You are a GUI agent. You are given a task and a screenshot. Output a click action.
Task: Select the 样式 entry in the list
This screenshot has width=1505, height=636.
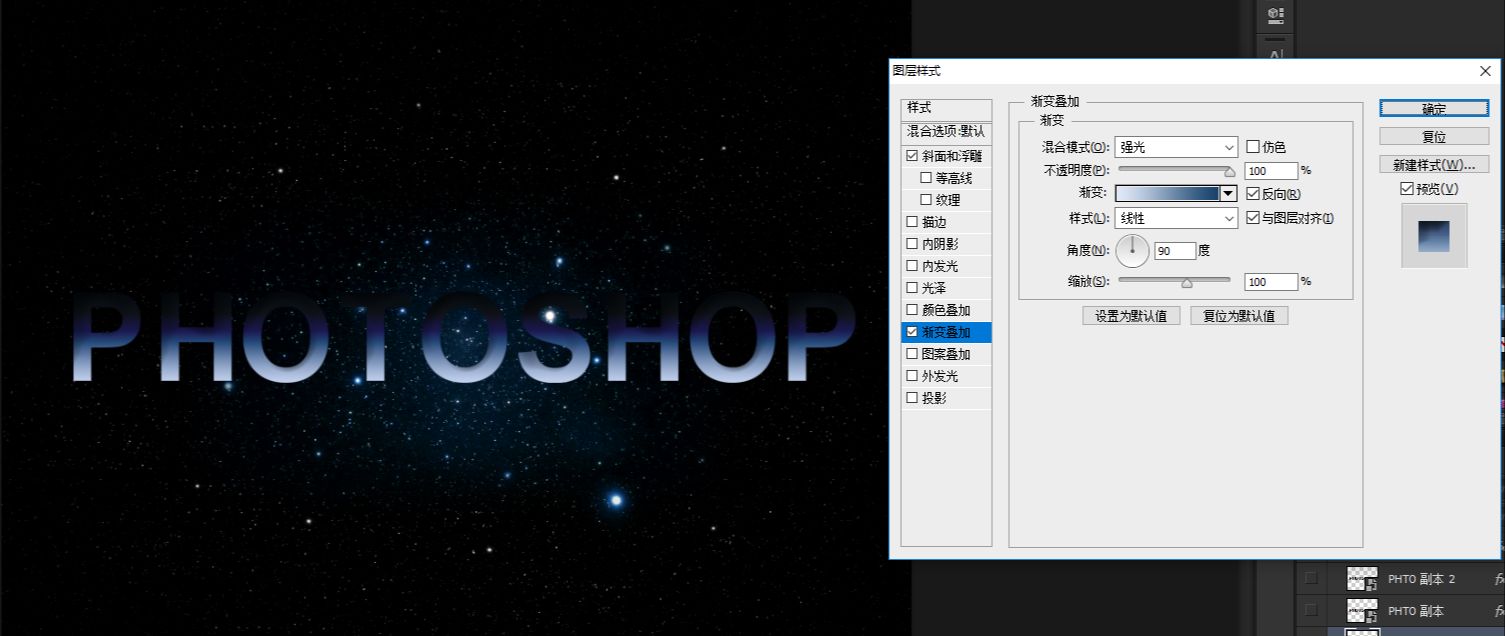(x=946, y=108)
